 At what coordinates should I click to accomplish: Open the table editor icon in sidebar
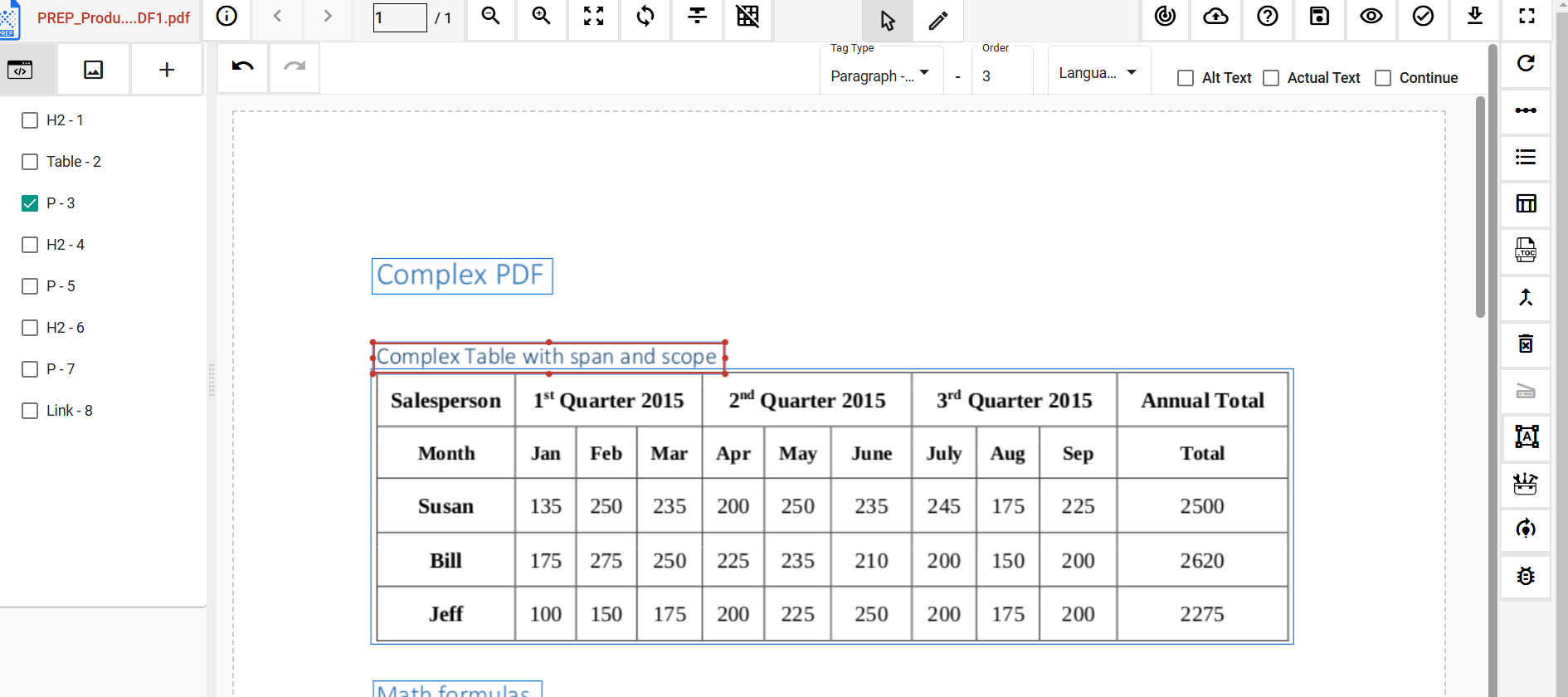[x=1526, y=203]
